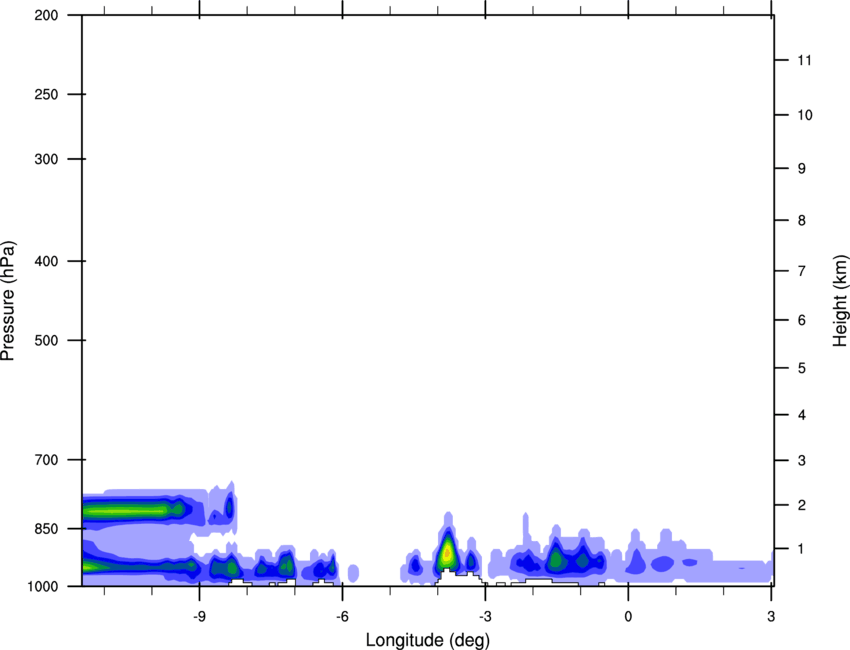The width and height of the screenshot is (850, 650).
Task: Click the -9 longitude tick label
Action: (x=199, y=616)
